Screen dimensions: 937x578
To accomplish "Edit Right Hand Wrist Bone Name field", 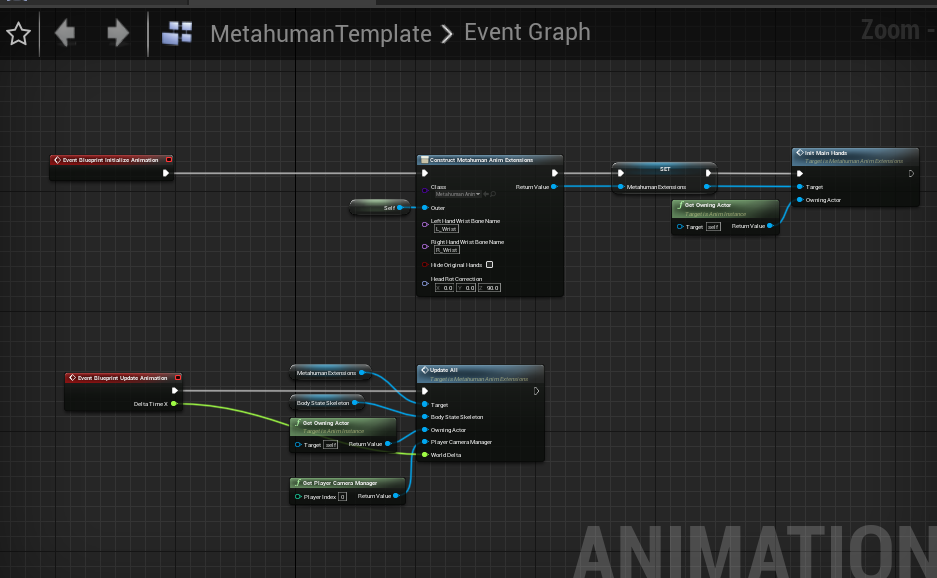I will pyautogui.click(x=446, y=250).
